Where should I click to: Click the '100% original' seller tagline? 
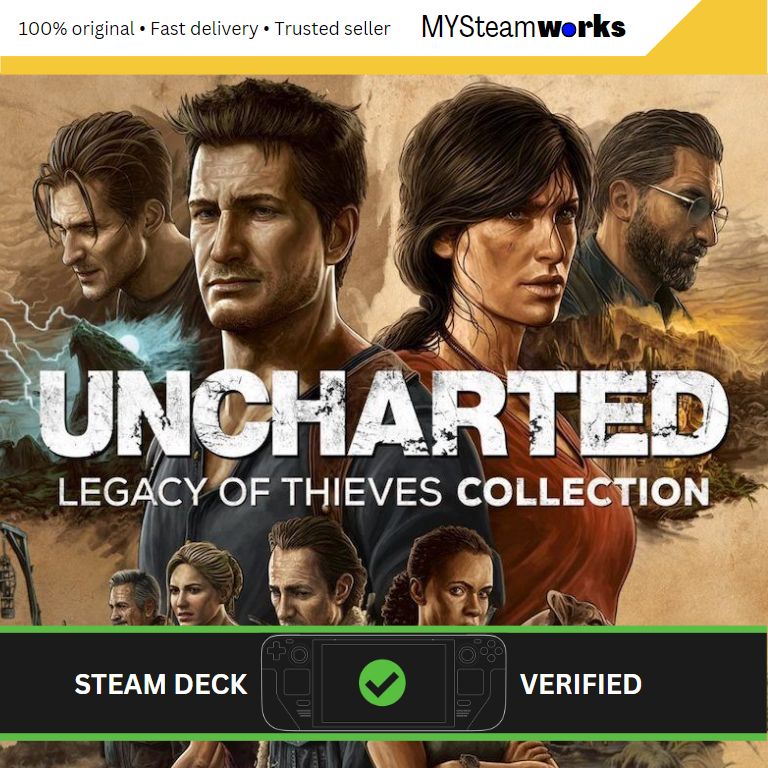(x=76, y=29)
